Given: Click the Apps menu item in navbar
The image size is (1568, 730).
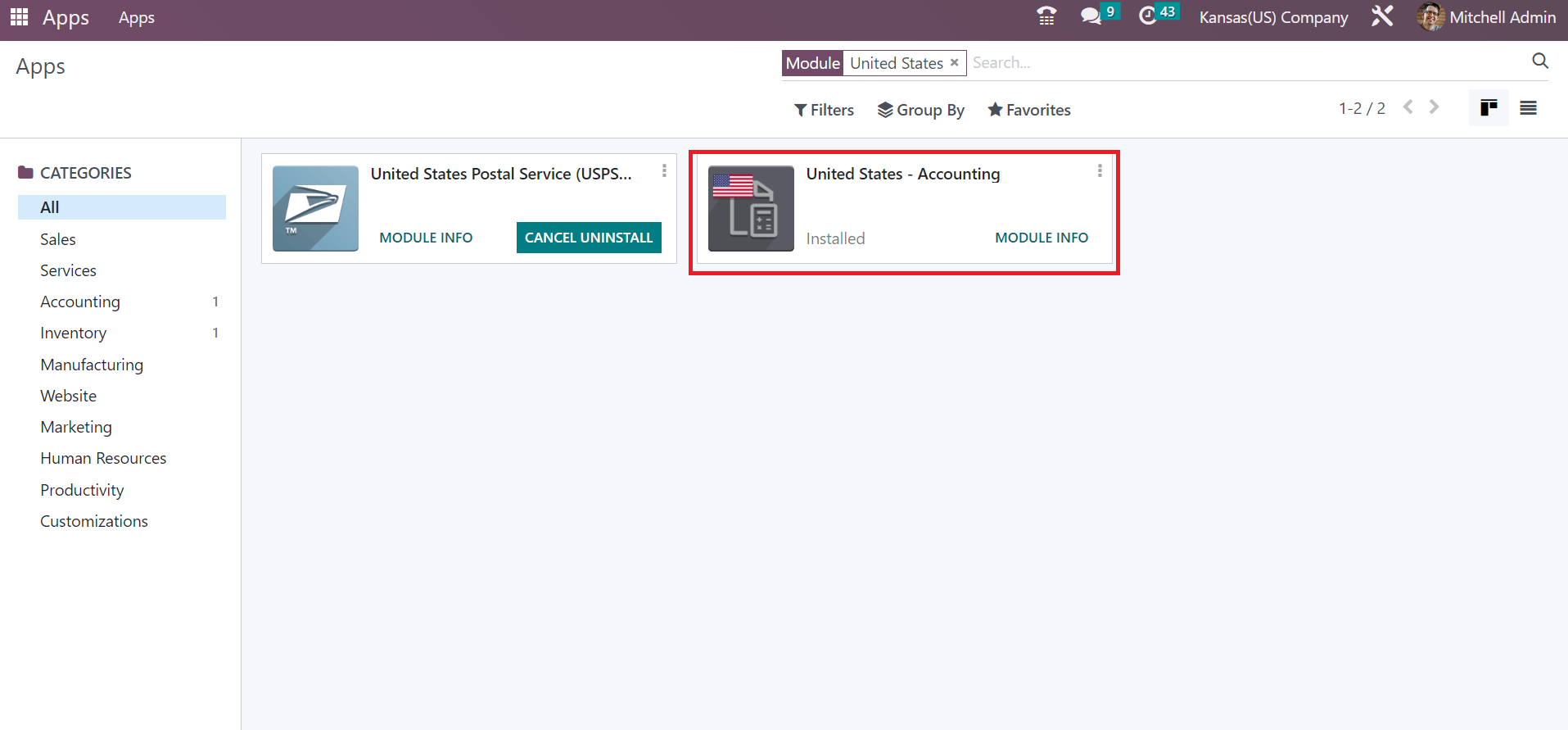Looking at the screenshot, I should tap(137, 17).
